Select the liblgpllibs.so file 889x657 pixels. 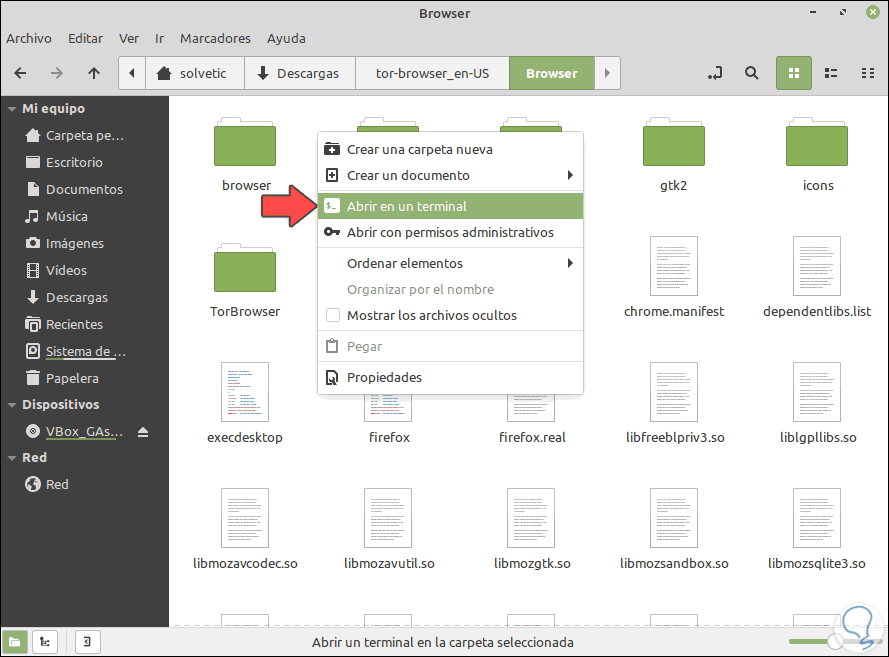click(x=816, y=392)
